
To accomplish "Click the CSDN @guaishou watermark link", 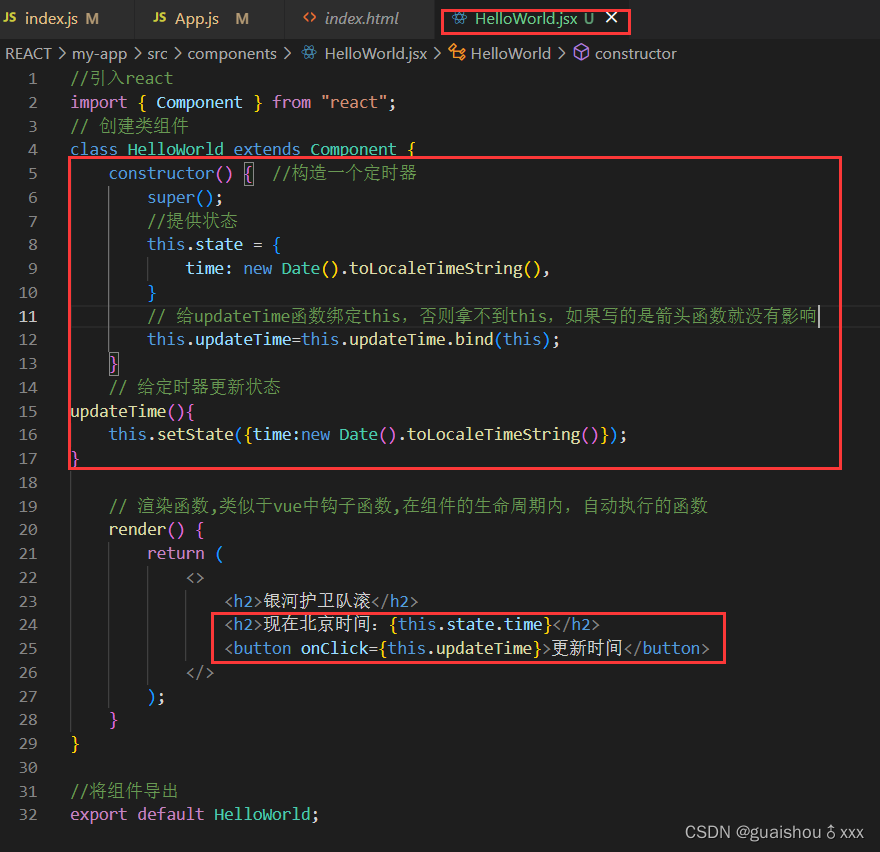I will [775, 831].
